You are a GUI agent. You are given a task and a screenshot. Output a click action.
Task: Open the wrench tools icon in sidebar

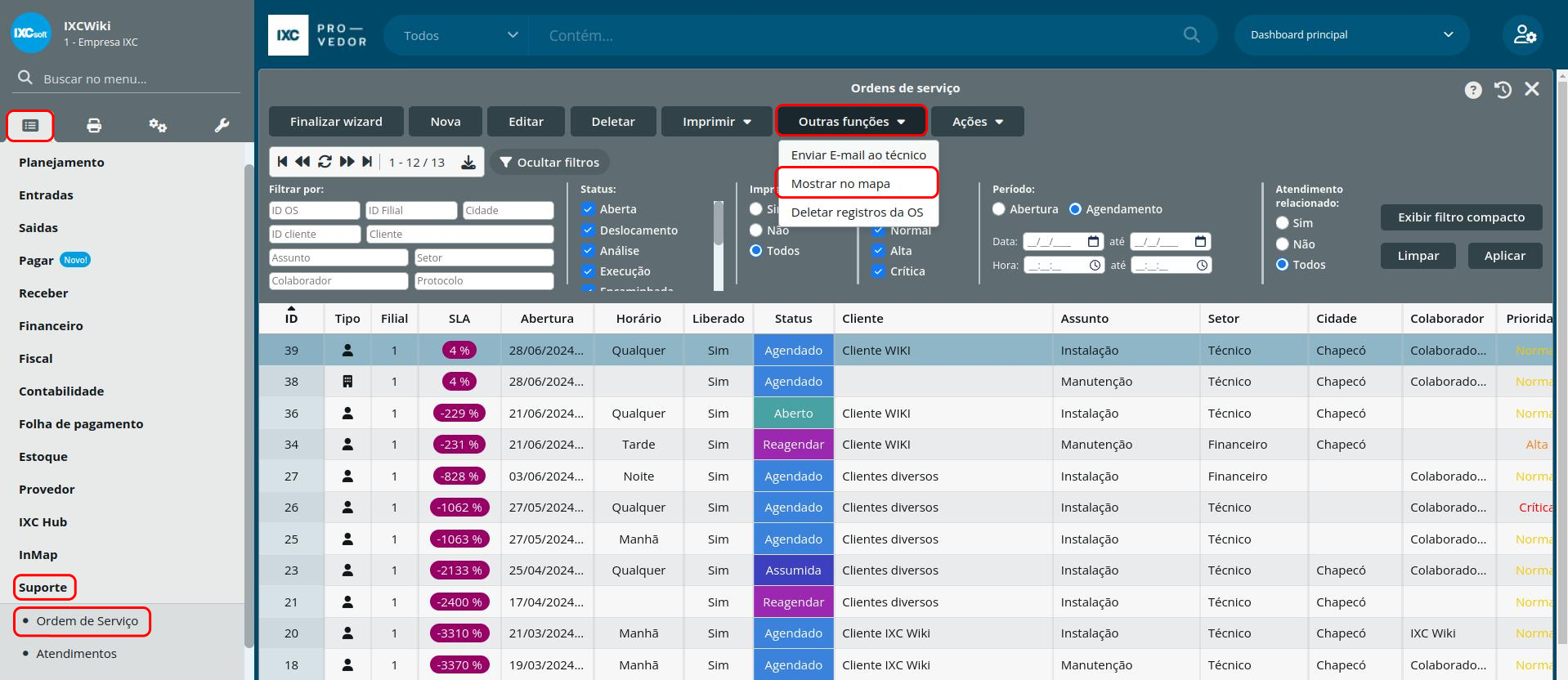[x=222, y=125]
